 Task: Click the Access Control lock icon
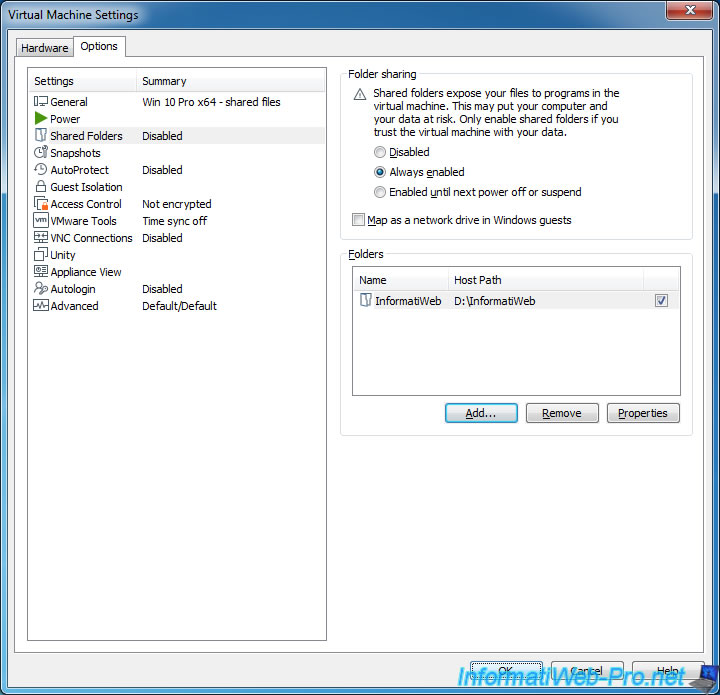pos(41,204)
